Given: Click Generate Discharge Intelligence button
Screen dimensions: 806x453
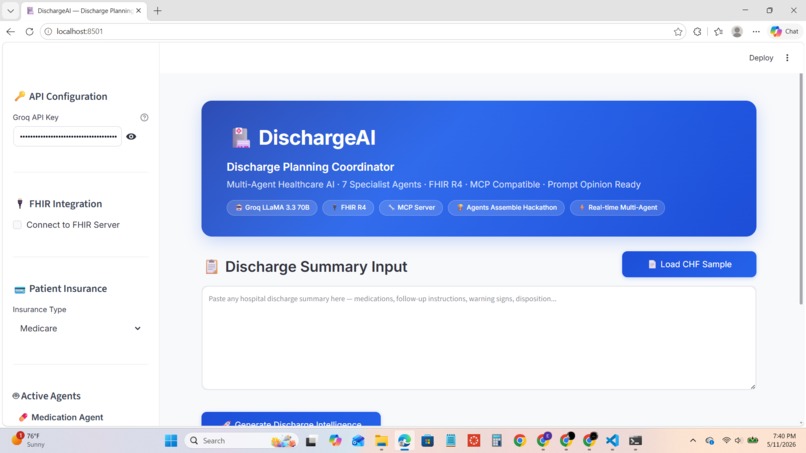Looking at the screenshot, I should (x=291, y=420).
